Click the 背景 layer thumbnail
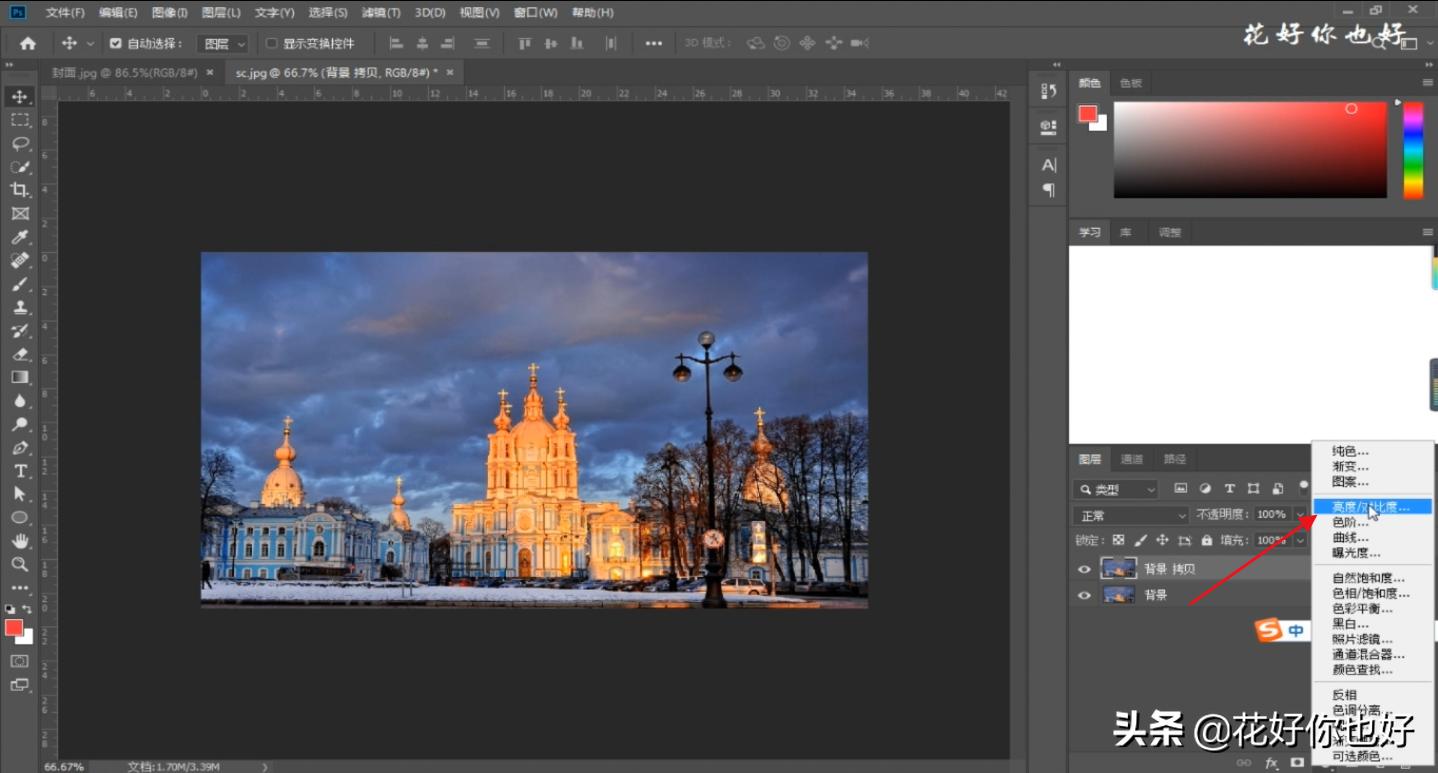 coord(1117,595)
